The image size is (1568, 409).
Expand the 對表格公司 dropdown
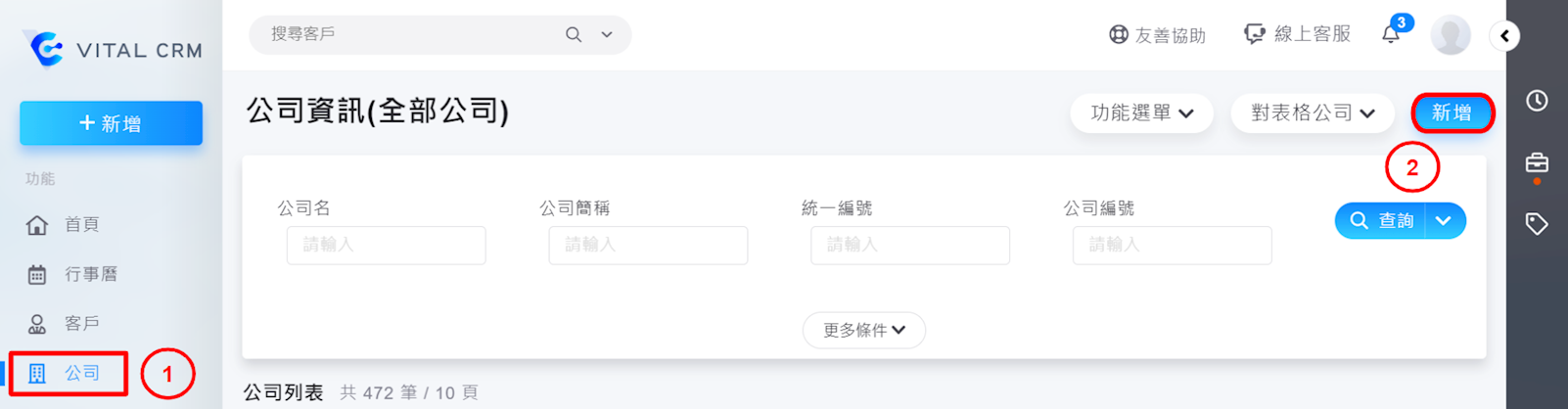click(1312, 114)
